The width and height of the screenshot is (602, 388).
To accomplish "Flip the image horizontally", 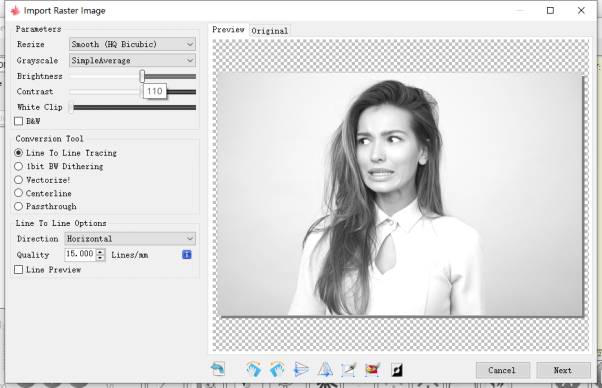I will tap(325, 370).
